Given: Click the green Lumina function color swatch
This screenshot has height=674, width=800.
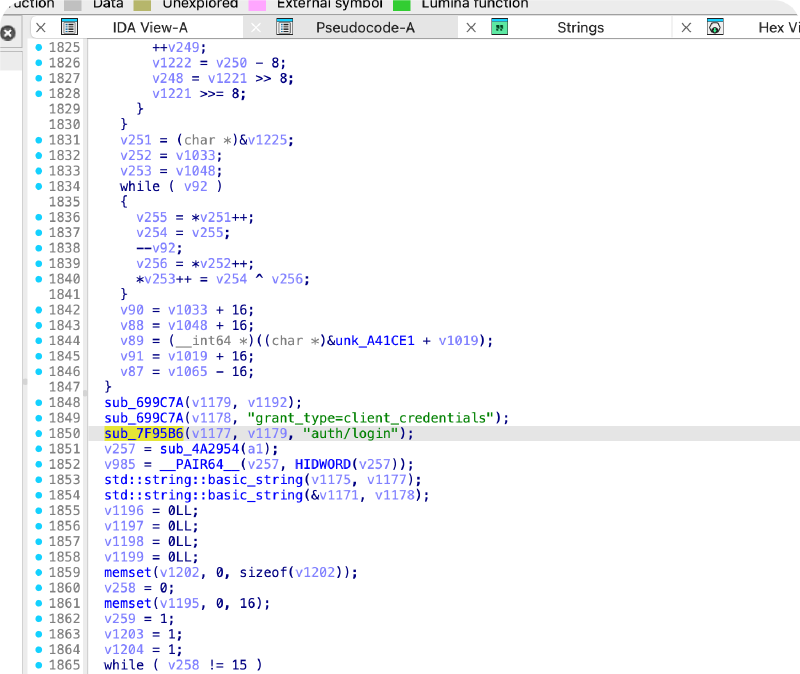Looking at the screenshot, I should click(x=402, y=4).
